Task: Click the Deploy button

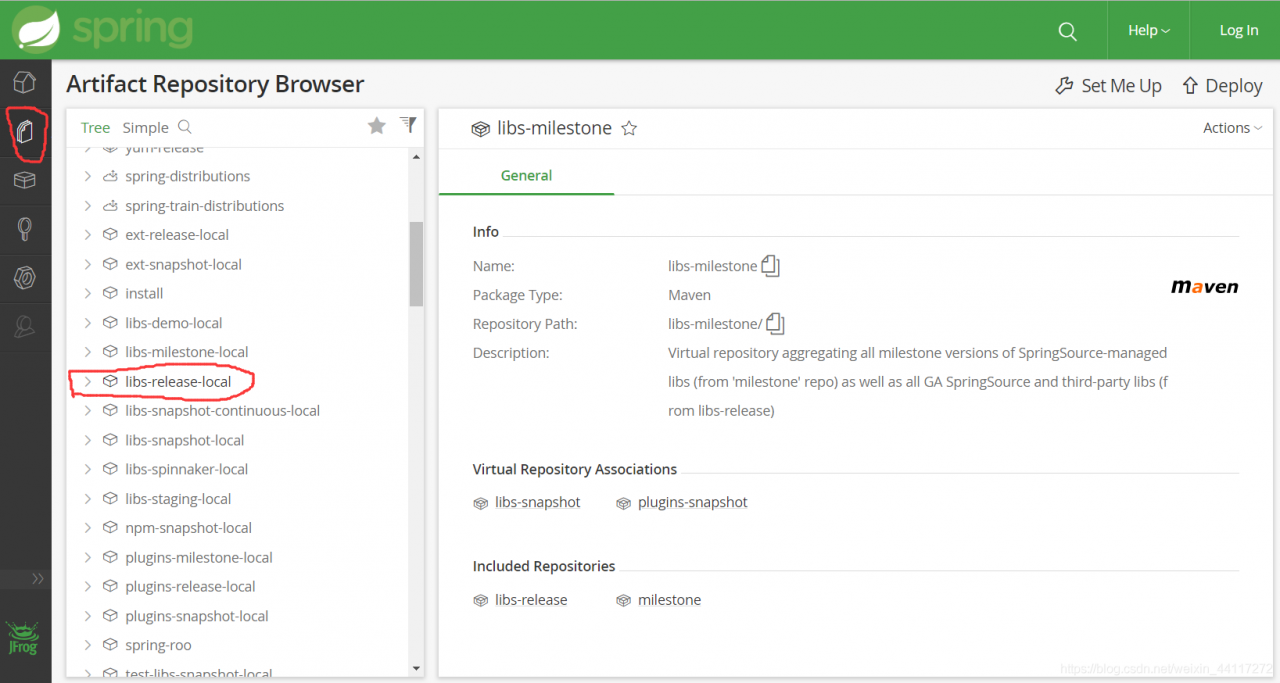Action: click(1222, 86)
